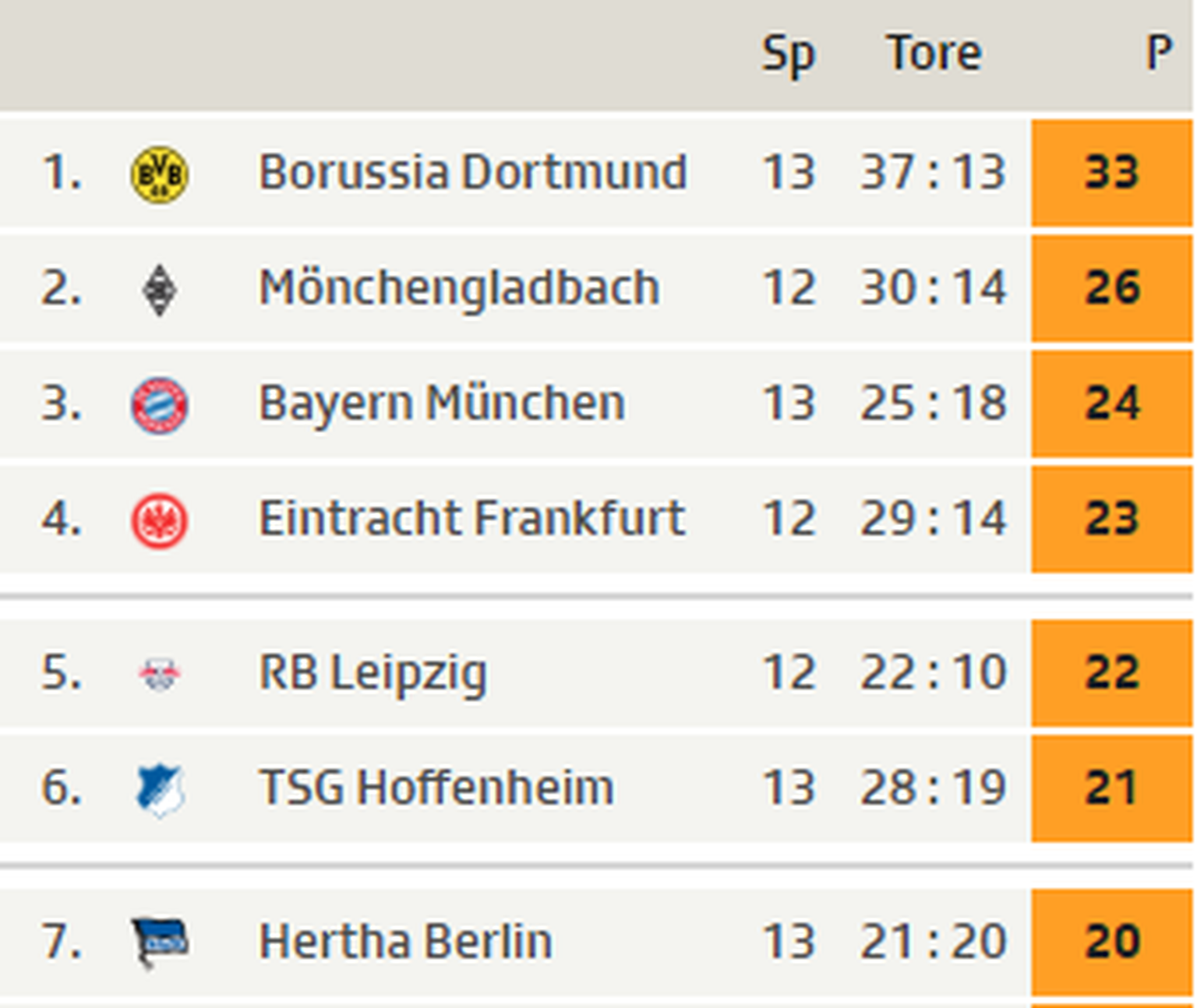
Task: Select the TSG Hoffenheim team name
Action: coord(436,788)
